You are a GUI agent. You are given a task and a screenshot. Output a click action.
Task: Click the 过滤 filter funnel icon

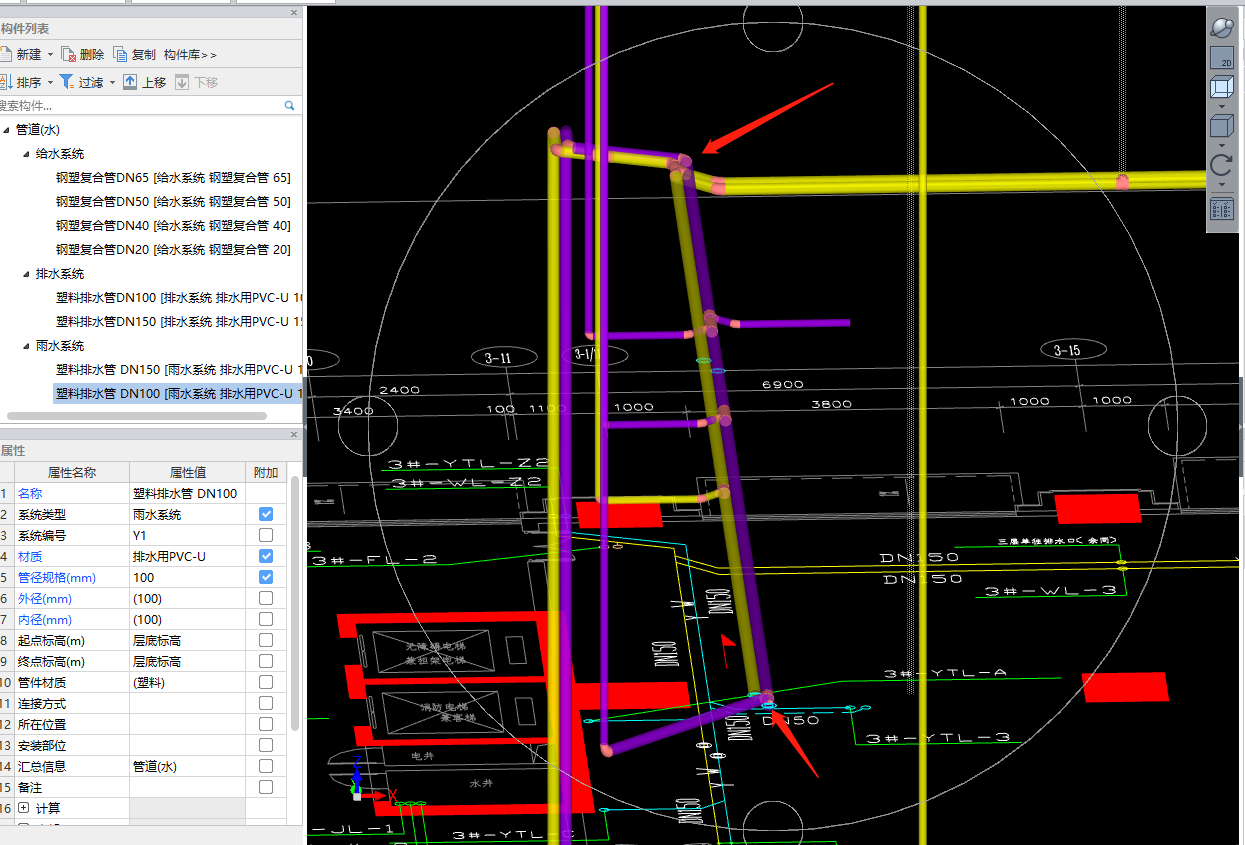(66, 82)
